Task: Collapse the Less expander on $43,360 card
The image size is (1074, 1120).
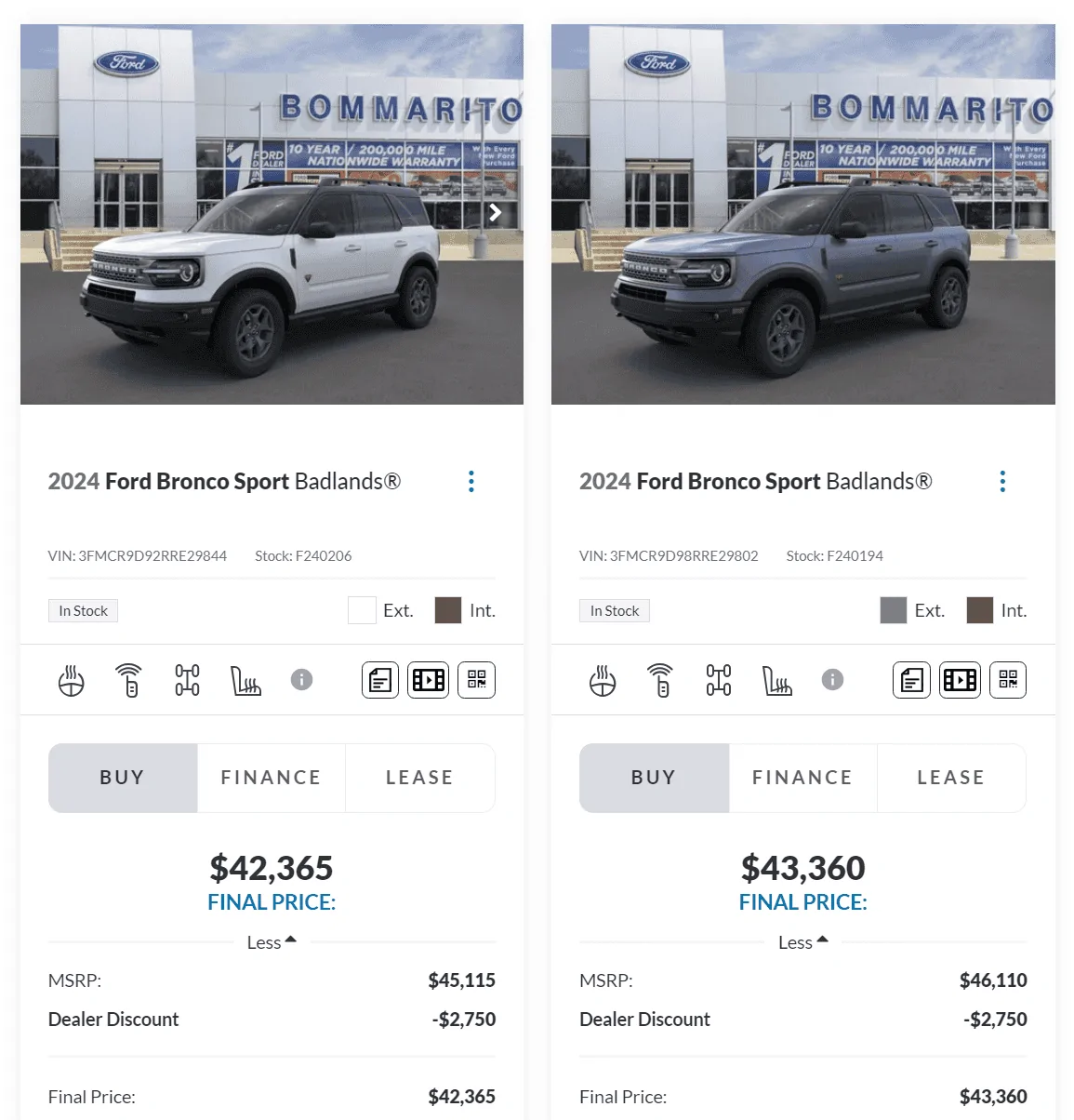Action: (x=802, y=942)
